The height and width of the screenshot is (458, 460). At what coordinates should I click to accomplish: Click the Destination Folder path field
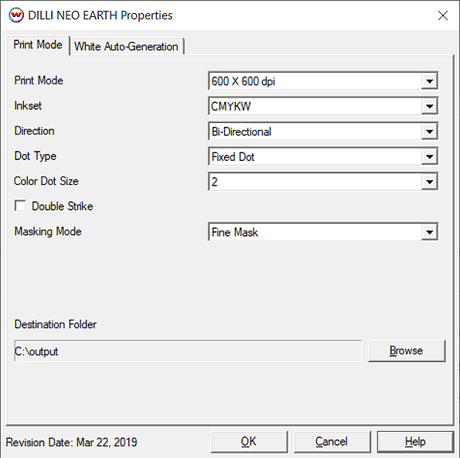pyautogui.click(x=188, y=351)
